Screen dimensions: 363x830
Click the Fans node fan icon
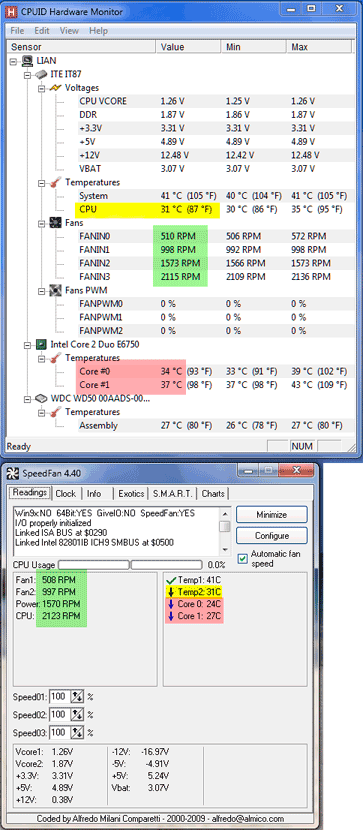point(56,223)
